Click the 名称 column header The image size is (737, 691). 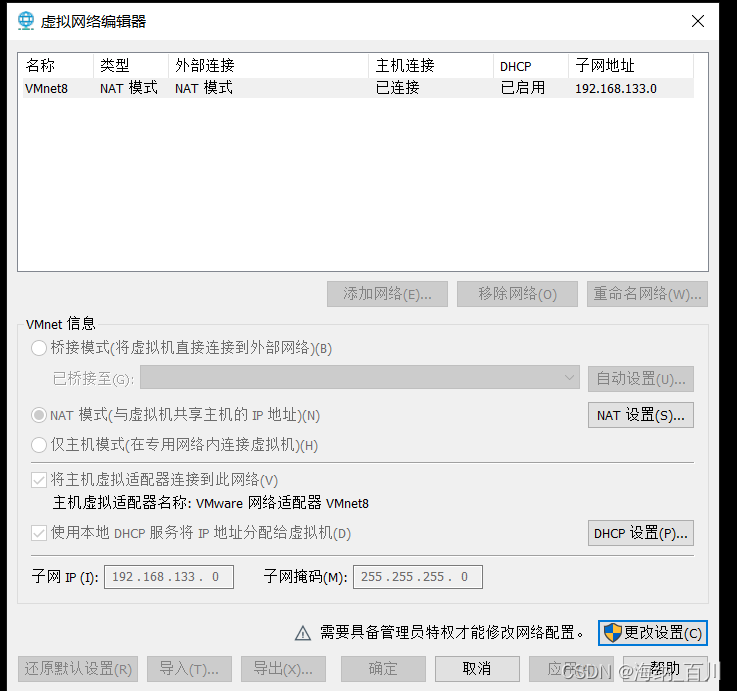56,65
